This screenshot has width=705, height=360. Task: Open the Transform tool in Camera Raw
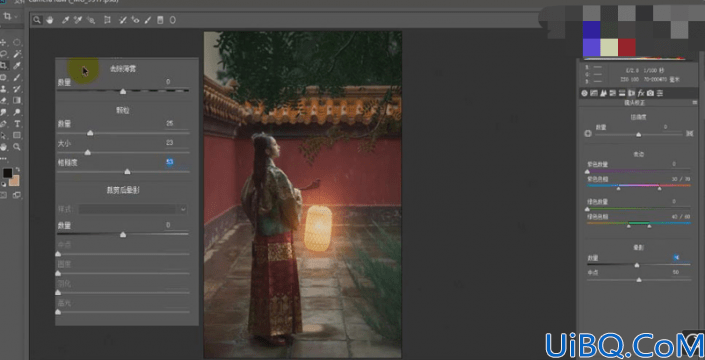pos(107,20)
